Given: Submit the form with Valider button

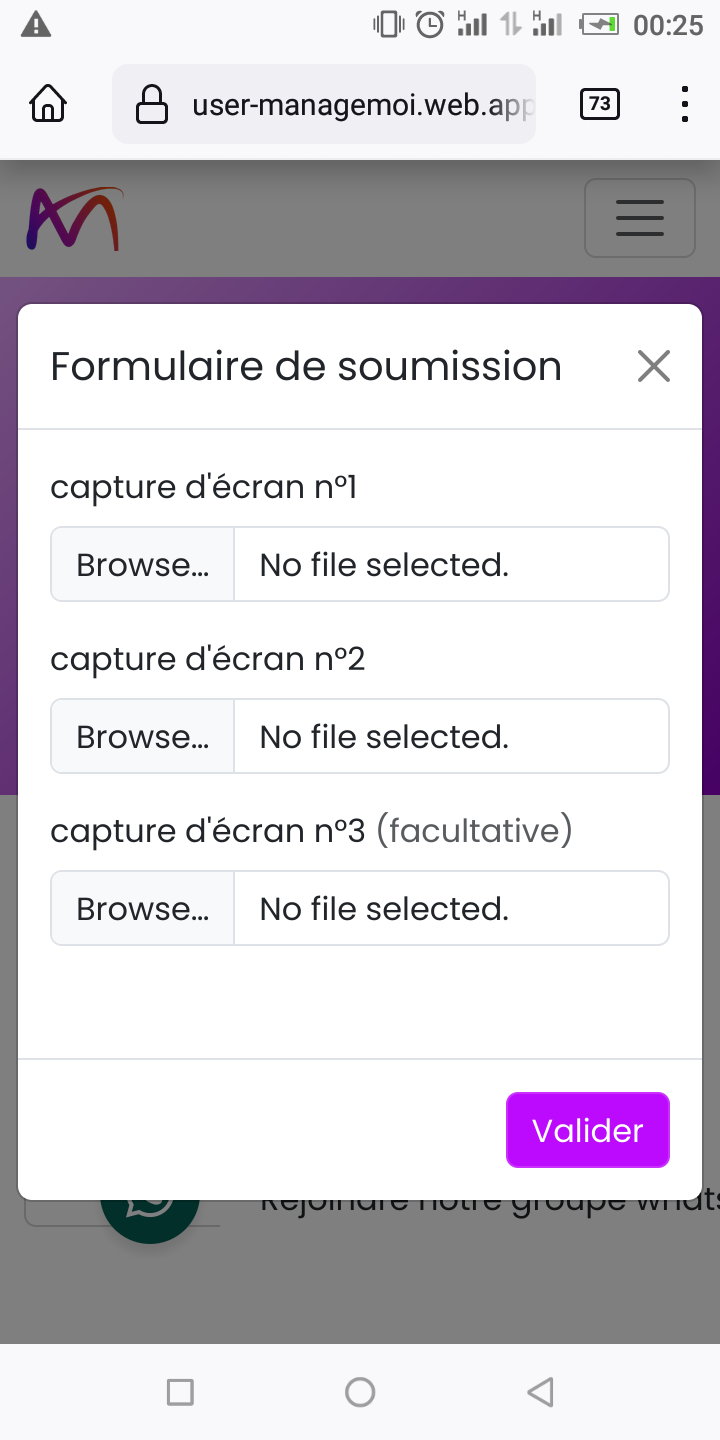Looking at the screenshot, I should click(588, 1130).
